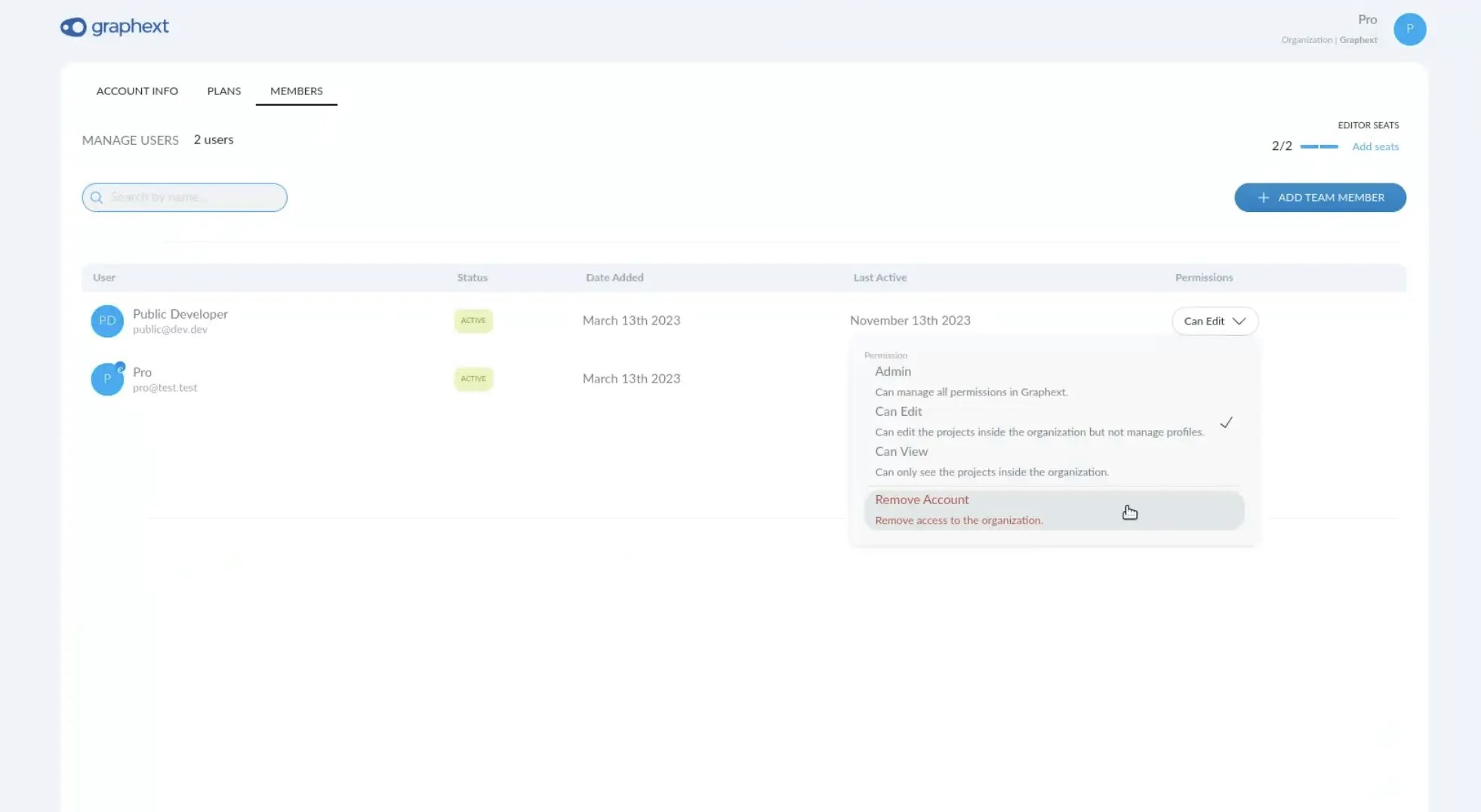The image size is (1481, 812).
Task: Click the search magnifier icon
Action: (97, 197)
